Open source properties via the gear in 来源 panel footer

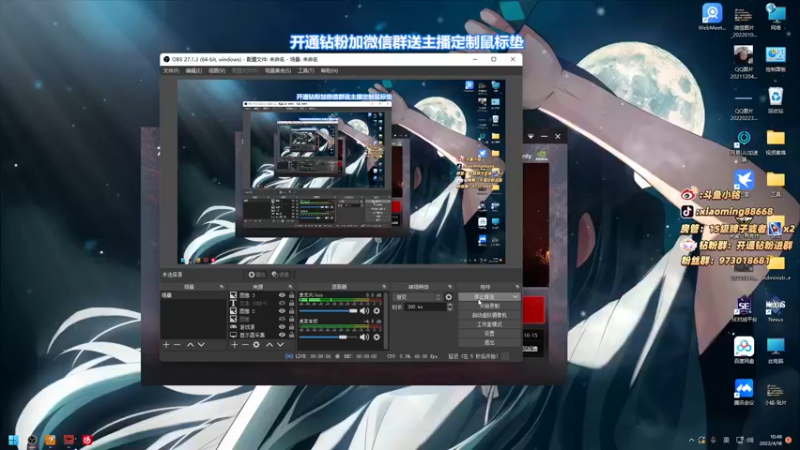[256, 345]
